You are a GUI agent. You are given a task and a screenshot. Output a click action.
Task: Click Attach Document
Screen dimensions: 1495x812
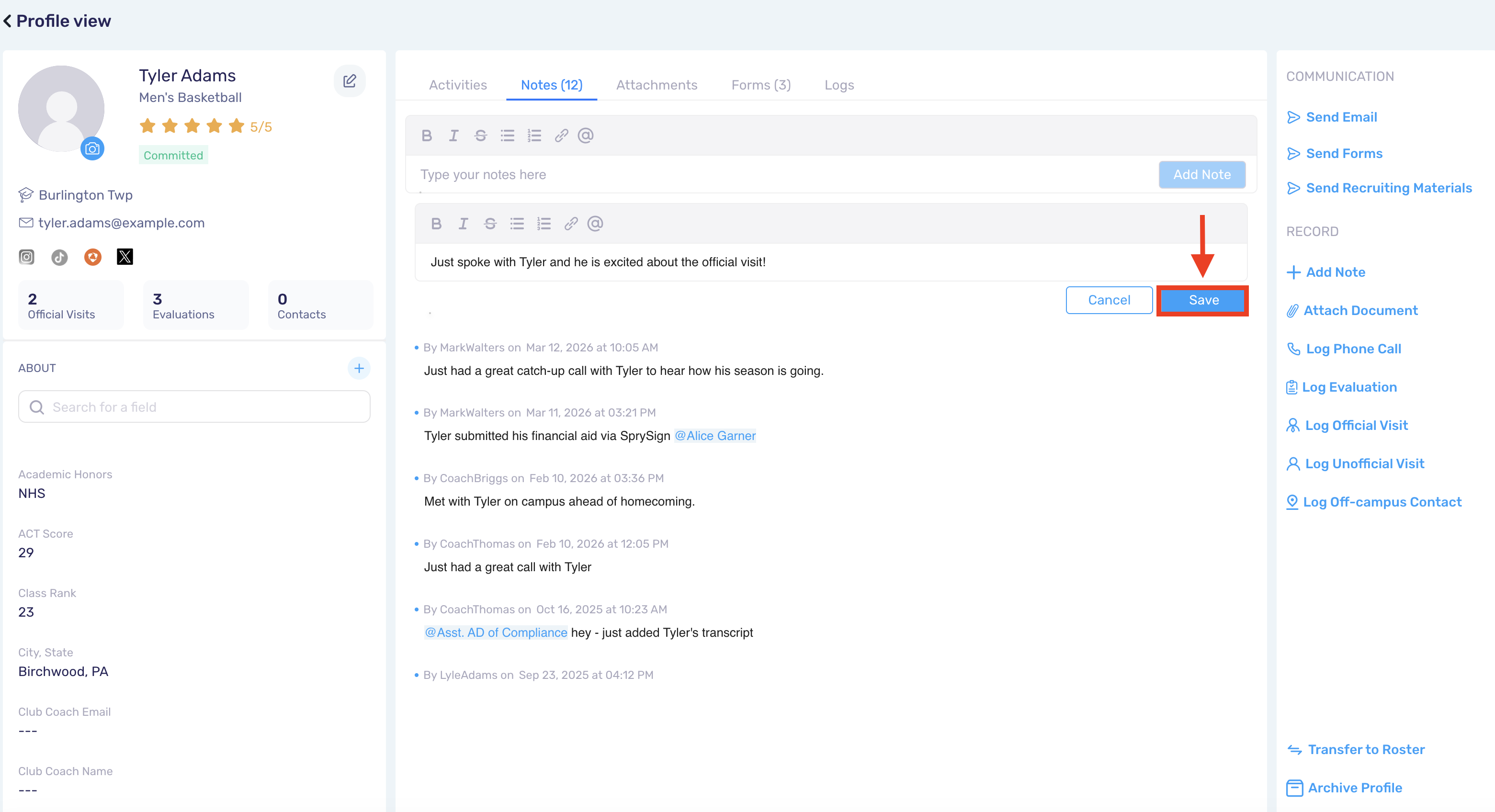pyautogui.click(x=1352, y=311)
